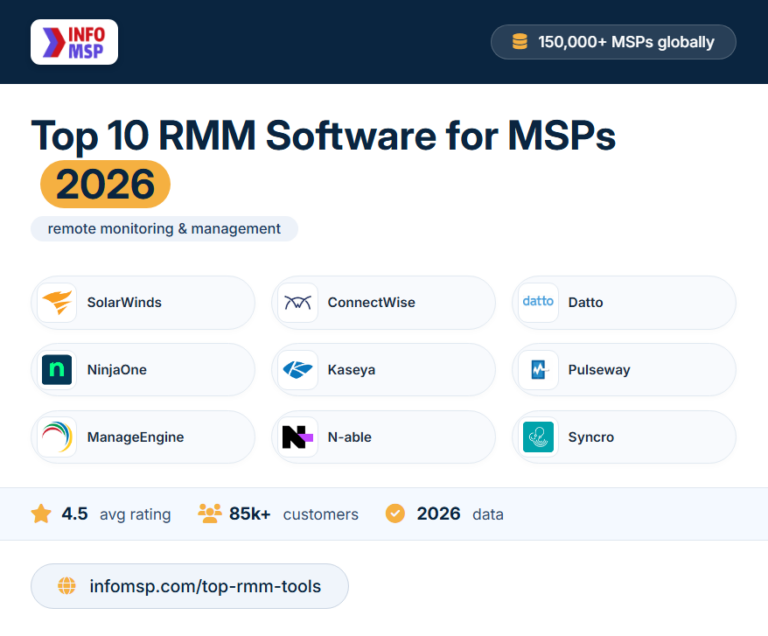
Task: Select the Kaseya label
Action: point(351,369)
